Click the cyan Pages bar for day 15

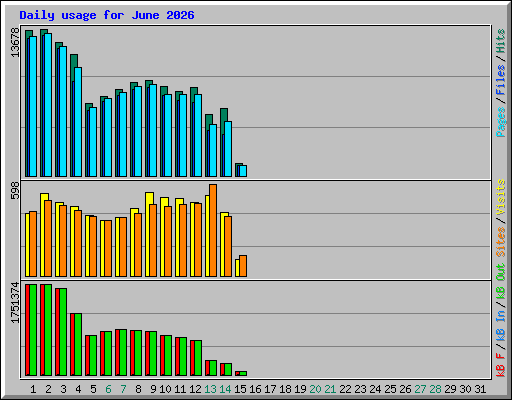click(243, 171)
